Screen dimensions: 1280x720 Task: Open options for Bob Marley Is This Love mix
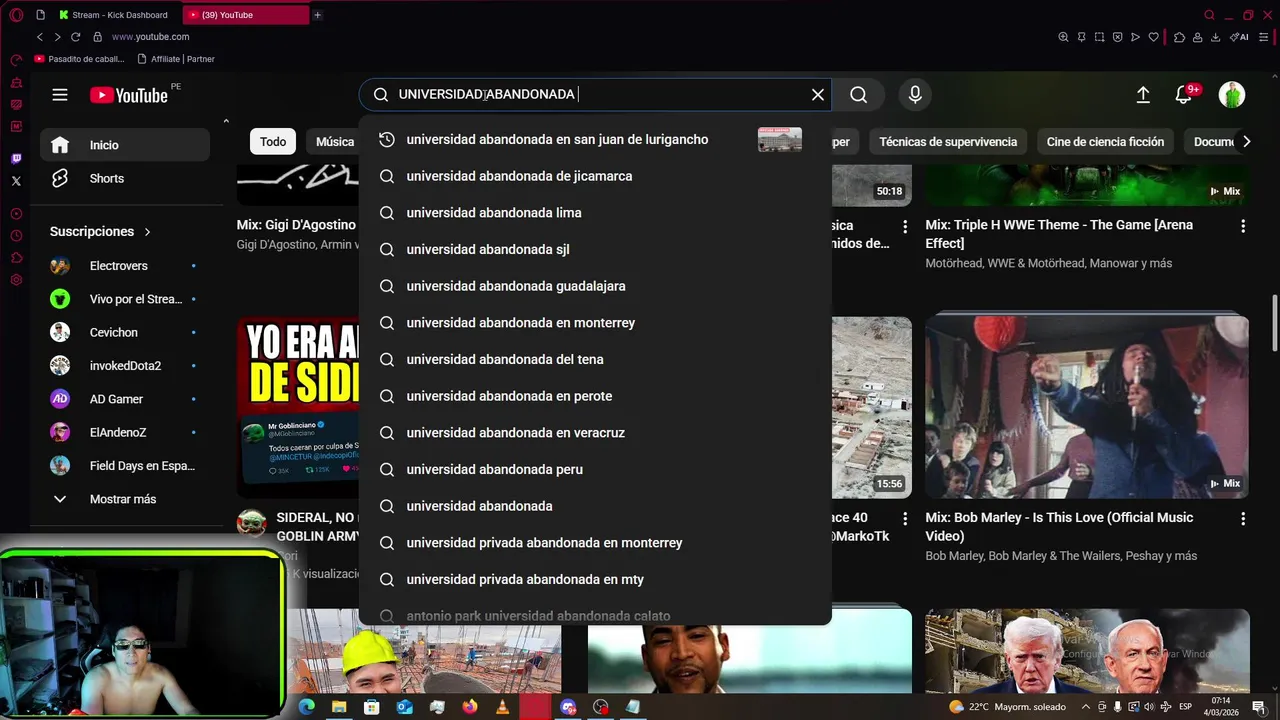[x=1243, y=519]
